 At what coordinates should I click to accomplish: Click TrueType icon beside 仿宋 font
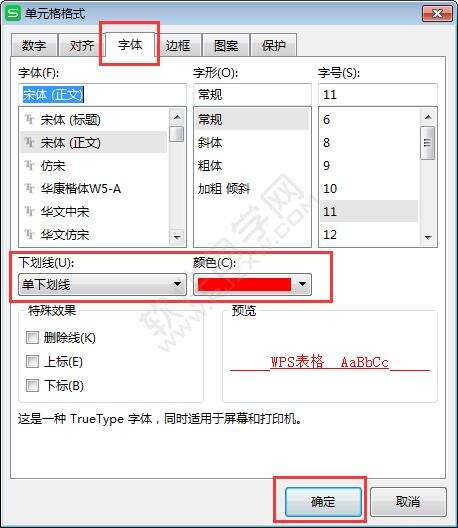pyautogui.click(x=30, y=165)
